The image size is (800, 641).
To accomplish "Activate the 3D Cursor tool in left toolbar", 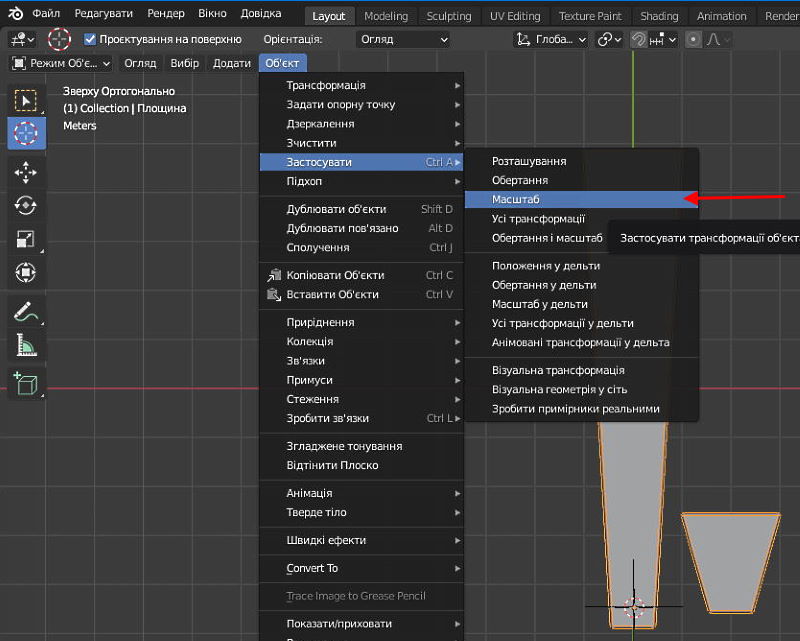I will (26, 133).
